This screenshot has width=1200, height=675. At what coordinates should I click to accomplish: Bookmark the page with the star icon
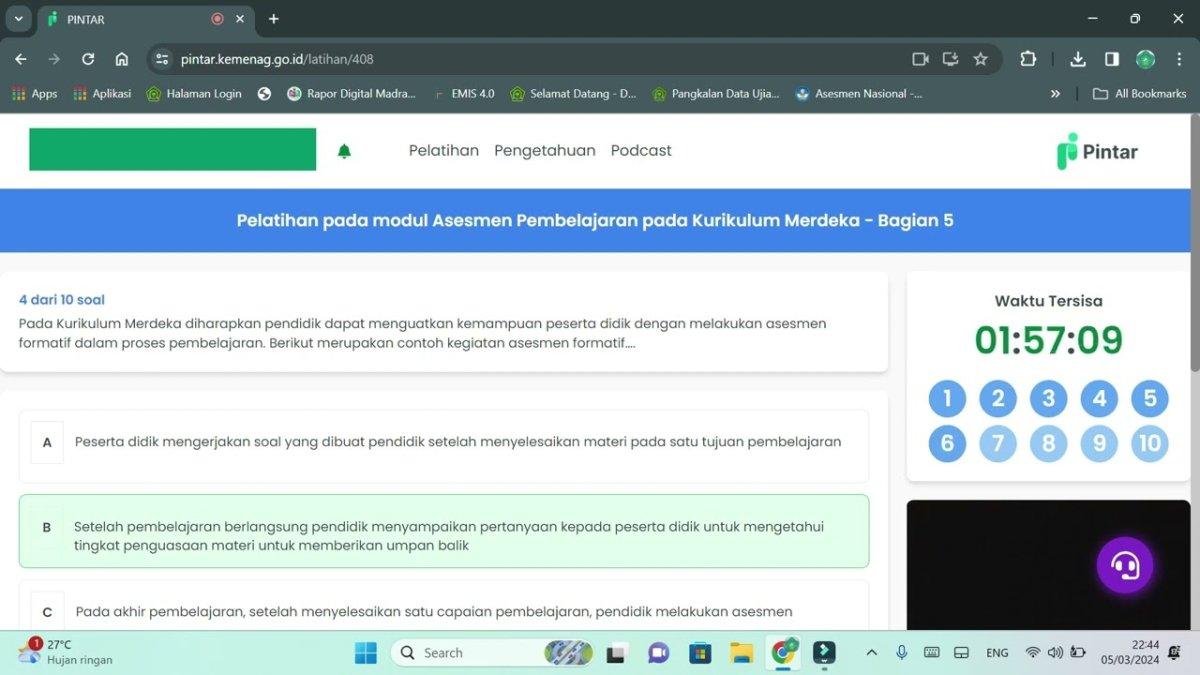point(980,59)
